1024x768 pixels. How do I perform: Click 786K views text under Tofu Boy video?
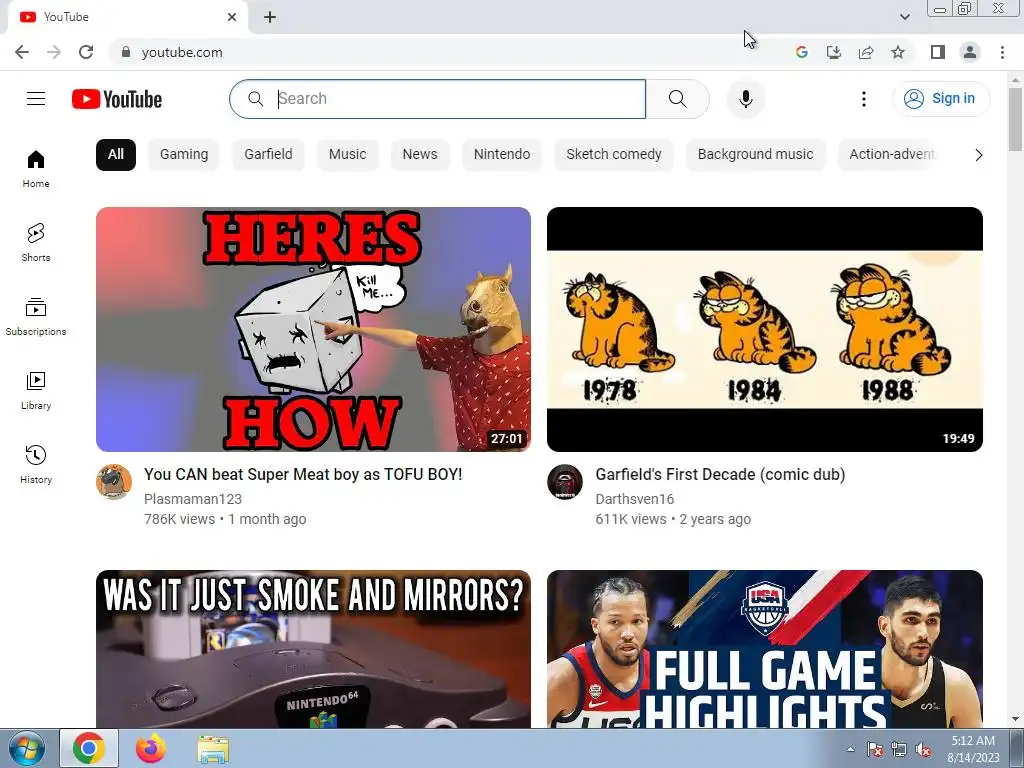tap(179, 519)
